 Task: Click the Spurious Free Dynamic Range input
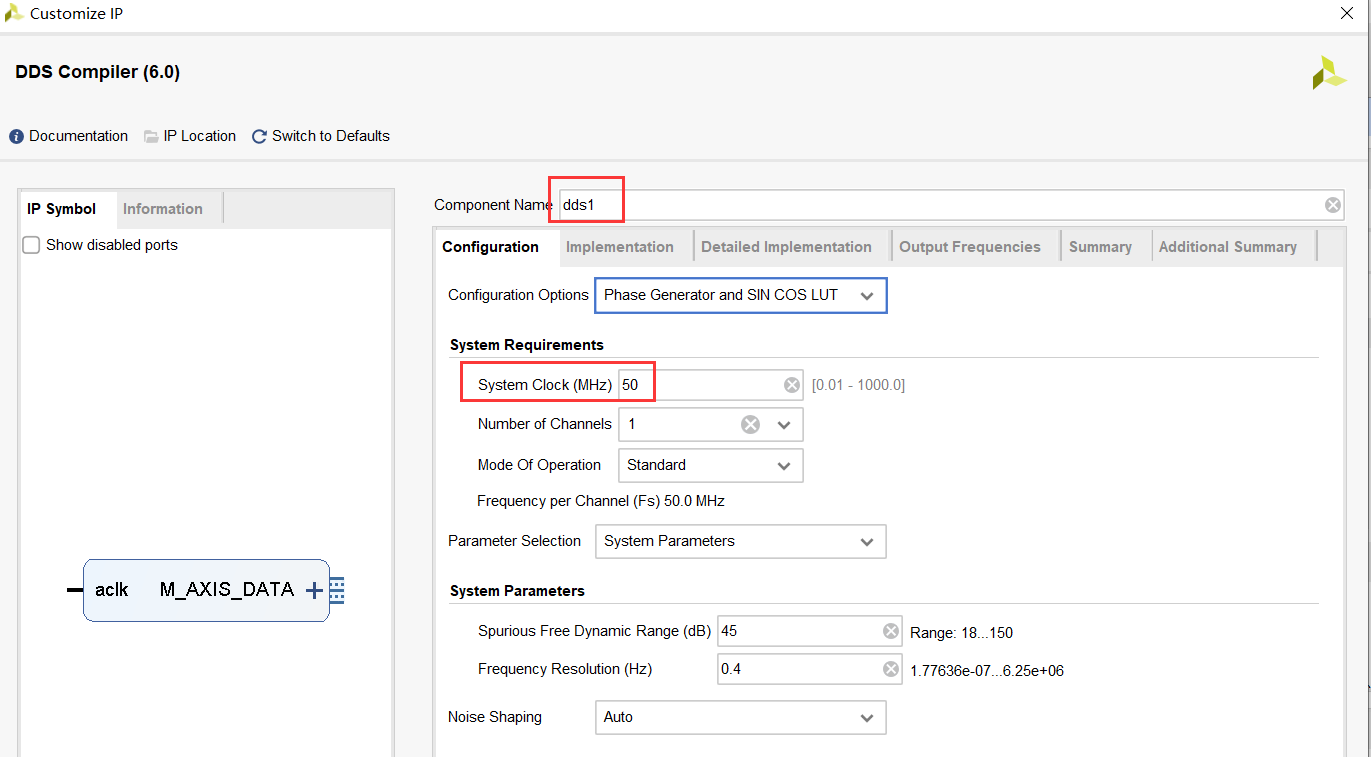point(810,631)
